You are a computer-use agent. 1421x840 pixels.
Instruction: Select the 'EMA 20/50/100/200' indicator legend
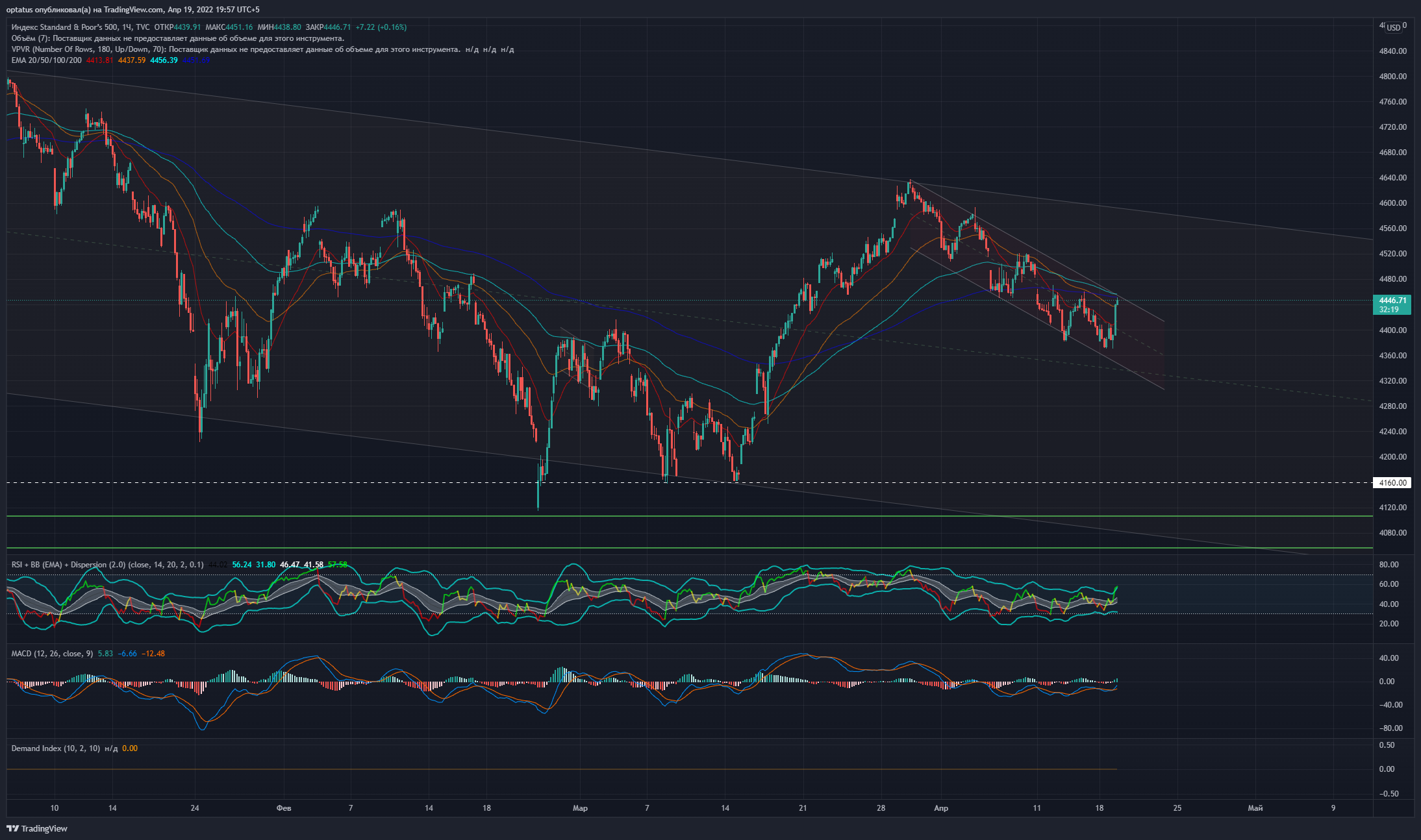(47, 60)
